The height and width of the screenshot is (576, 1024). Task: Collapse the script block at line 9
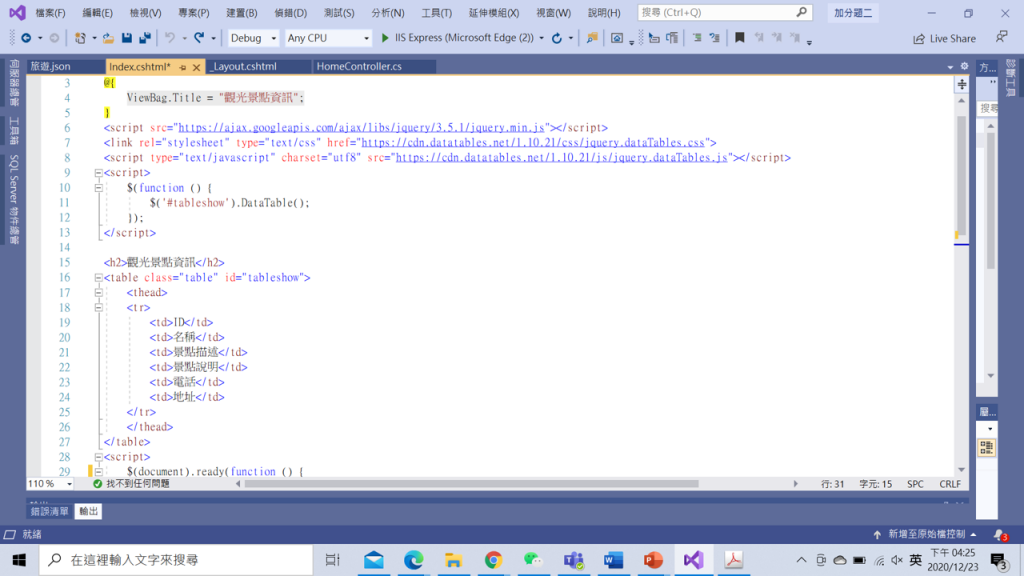point(98,173)
